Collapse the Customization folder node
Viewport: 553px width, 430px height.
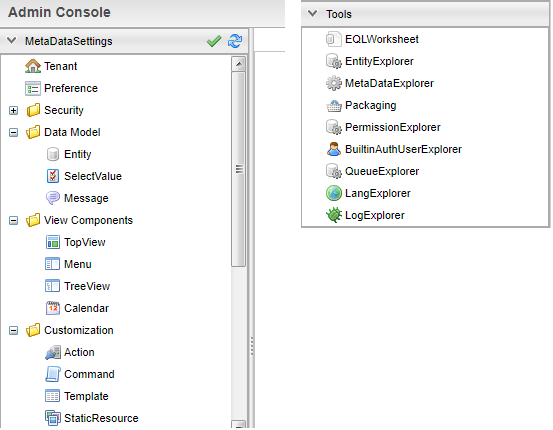[x=13, y=331]
